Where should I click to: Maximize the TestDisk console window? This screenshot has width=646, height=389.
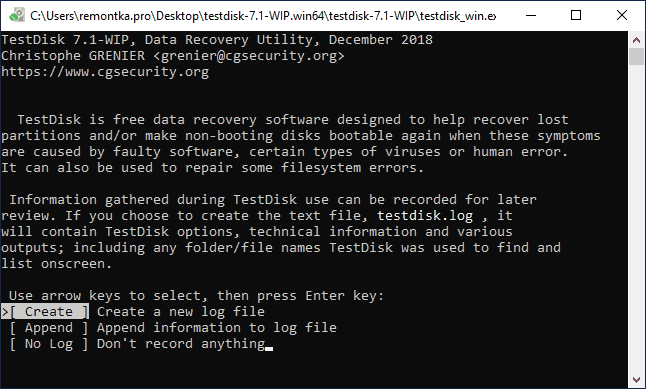point(576,16)
